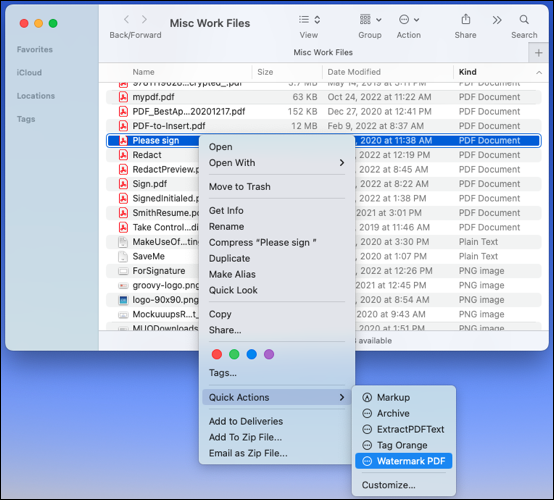Screen dimensions: 554x500
Task: Select ExtractPDFText quick action
Action: pos(403,429)
